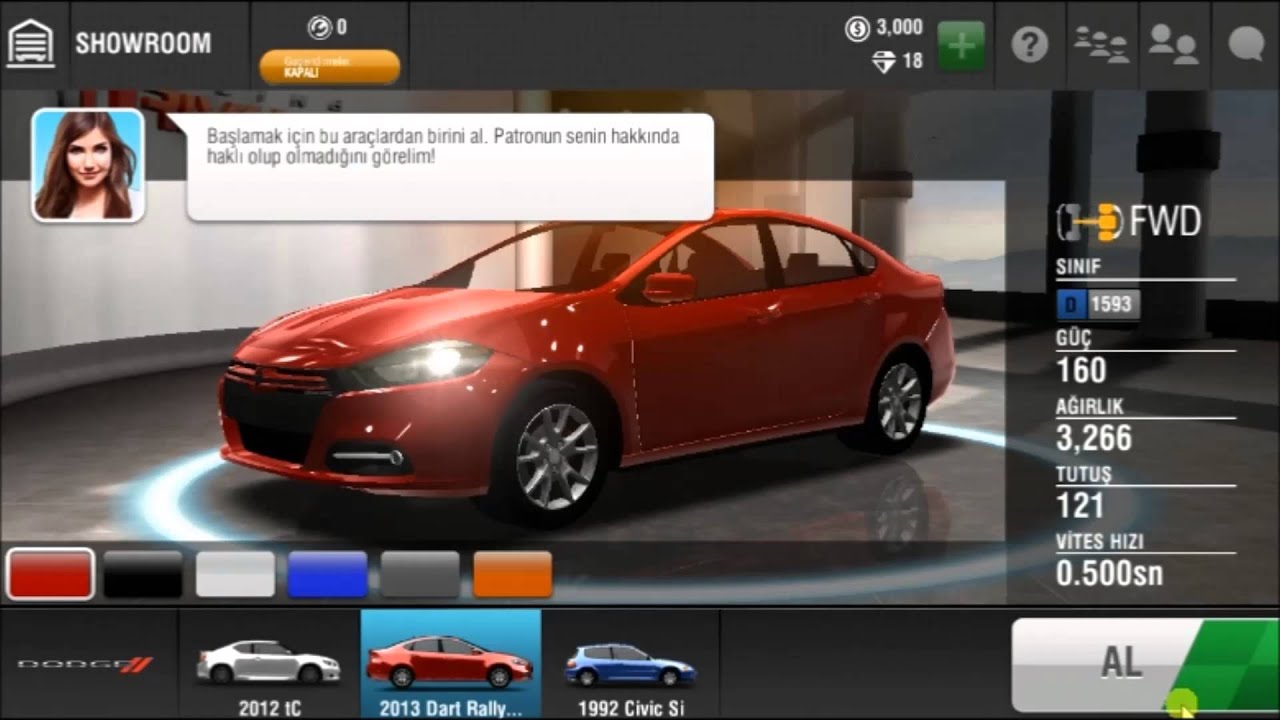Click the advisor dialog speech bubble
1280x720 pixels.
pos(450,166)
